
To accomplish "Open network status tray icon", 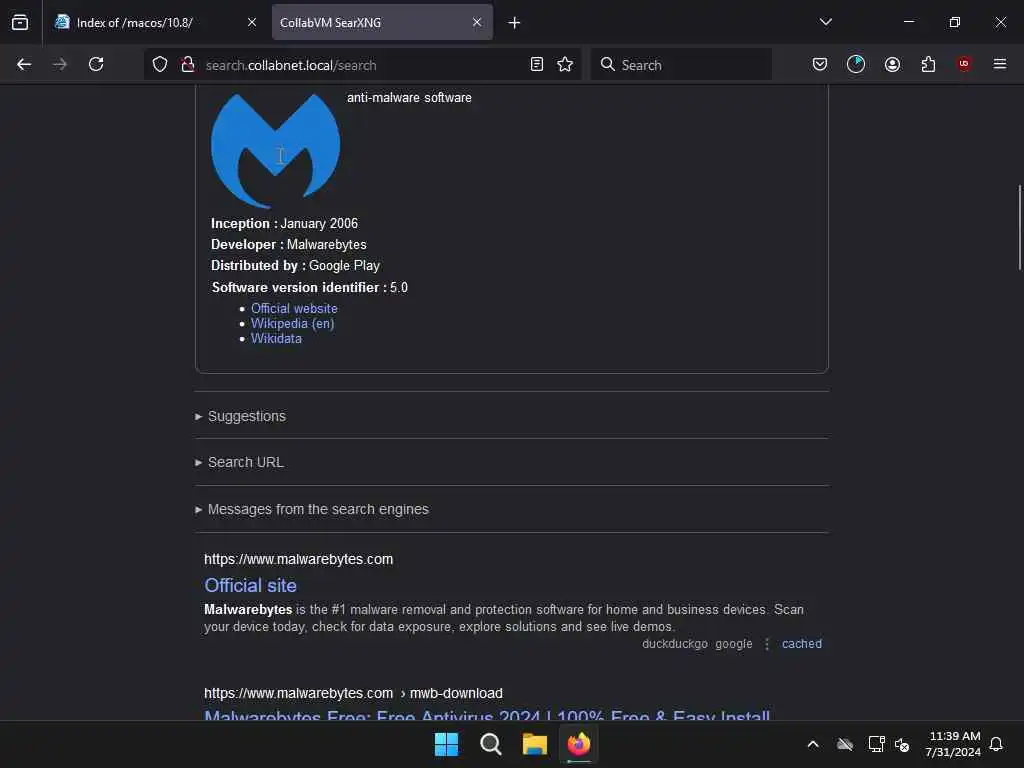I will coord(876,744).
